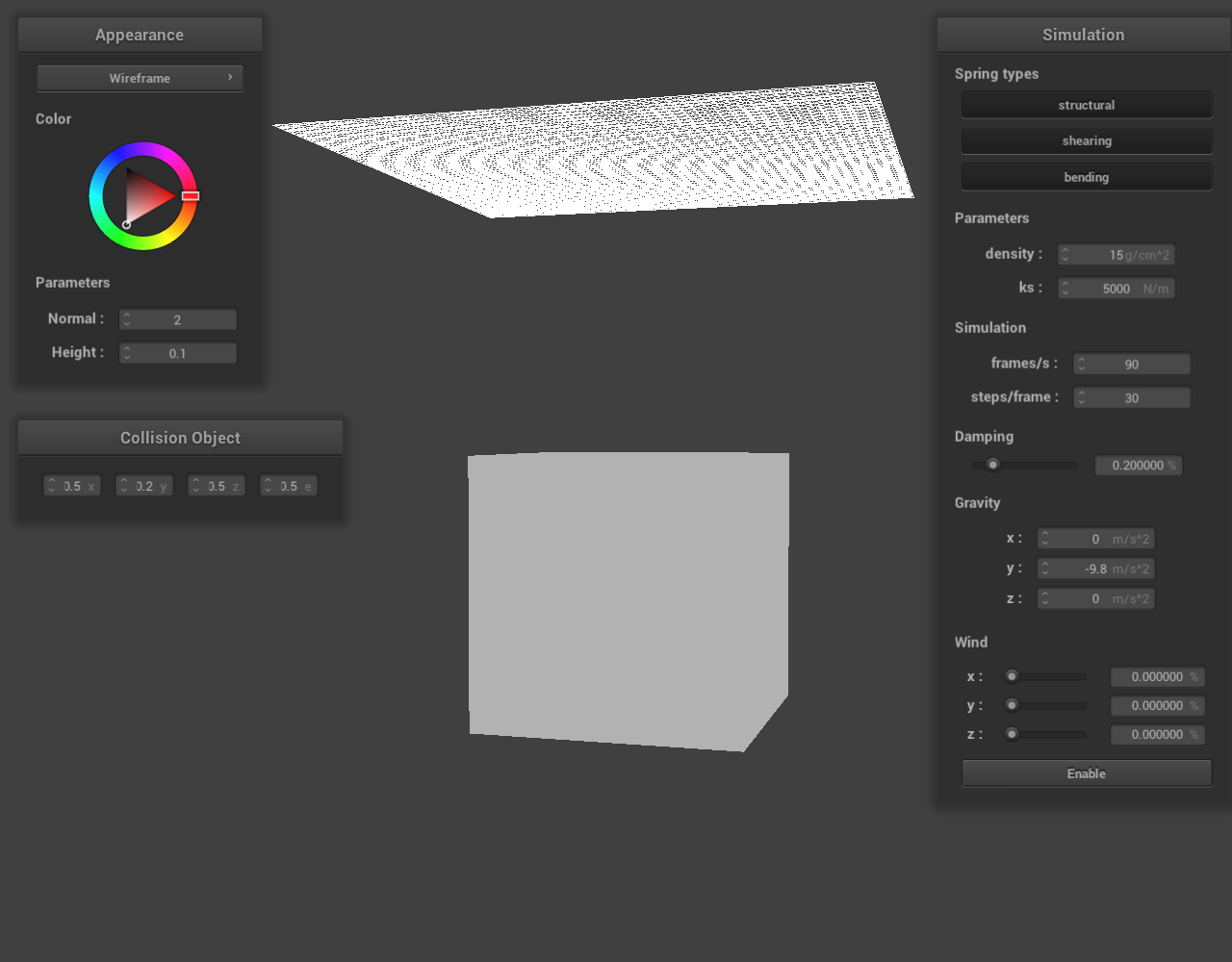Click the frames/s stepper arrows
Viewport: 1232px width, 962px height.
(1081, 364)
